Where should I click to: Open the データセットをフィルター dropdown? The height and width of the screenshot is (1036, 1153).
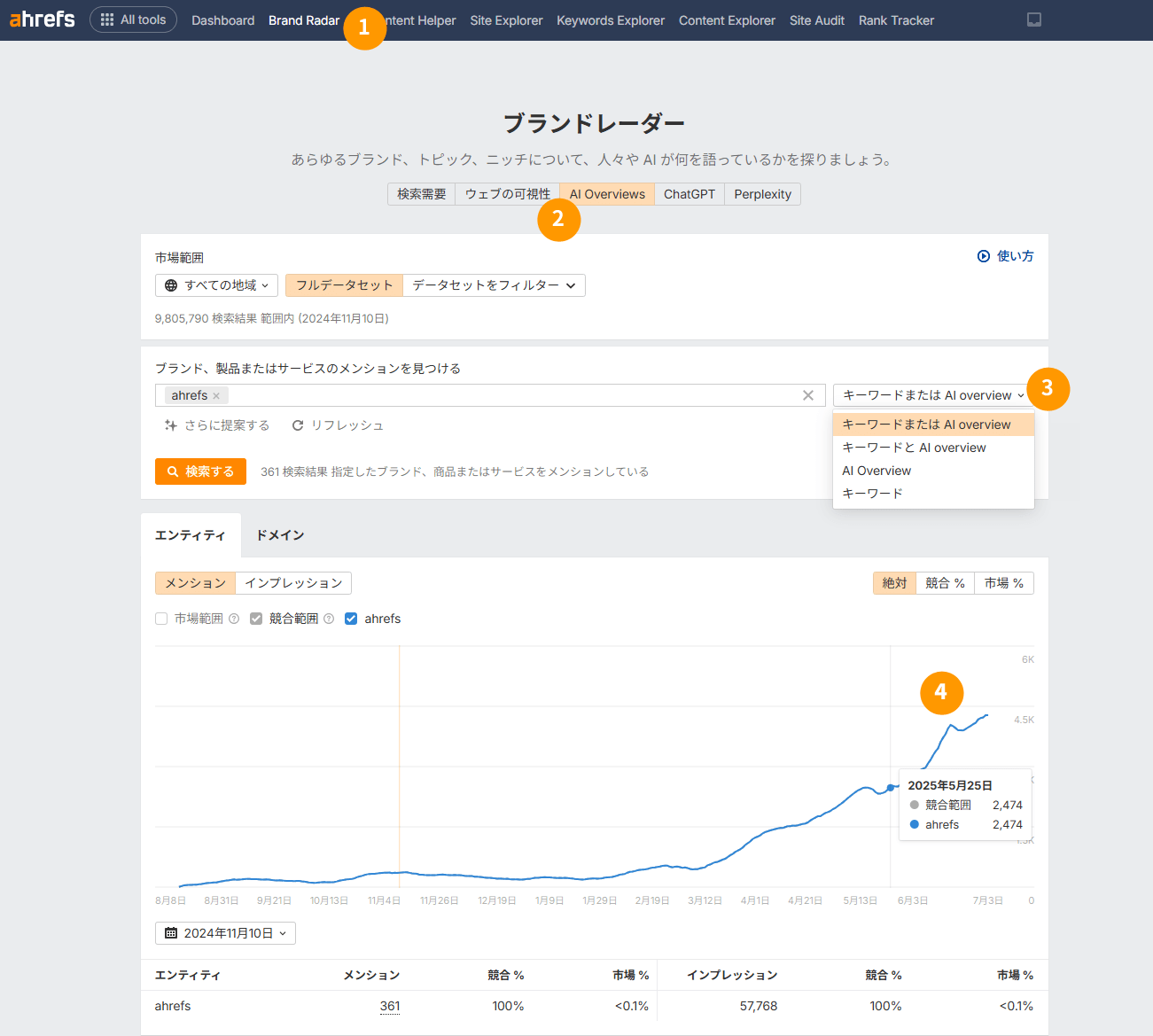(494, 284)
